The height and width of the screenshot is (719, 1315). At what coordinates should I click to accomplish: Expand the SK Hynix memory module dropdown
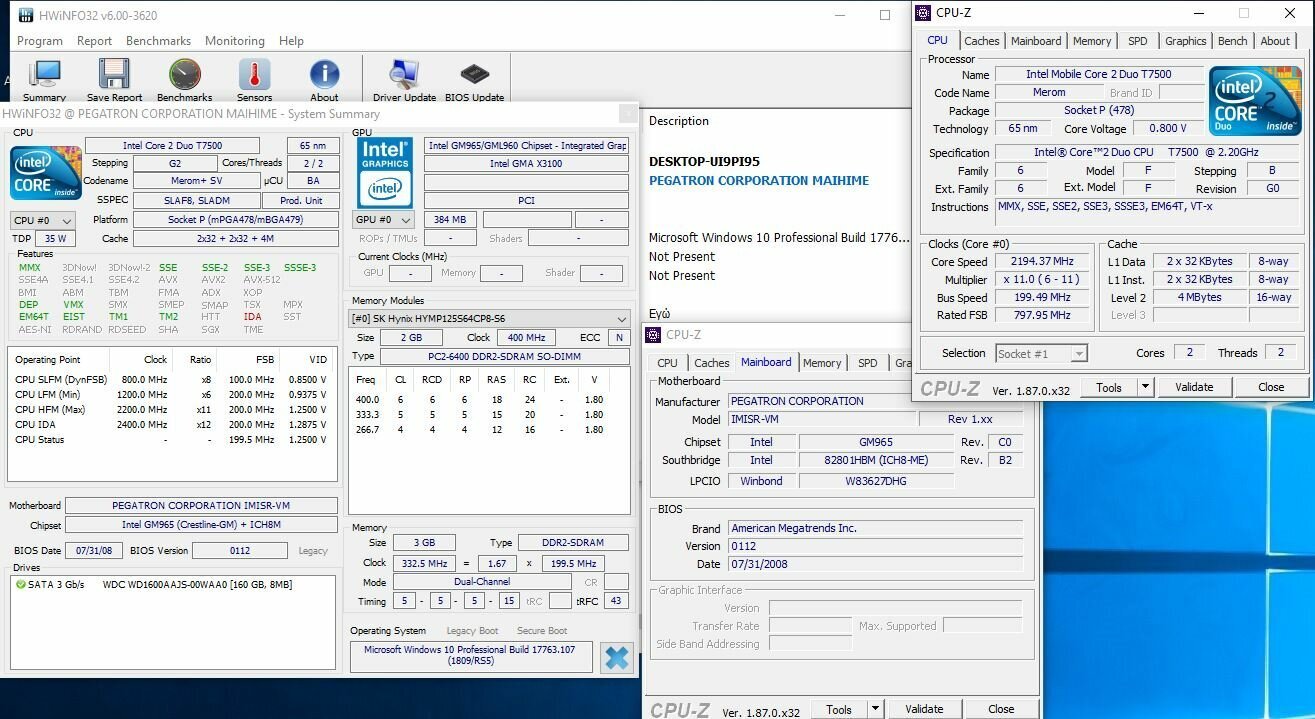pyautogui.click(x=490, y=319)
